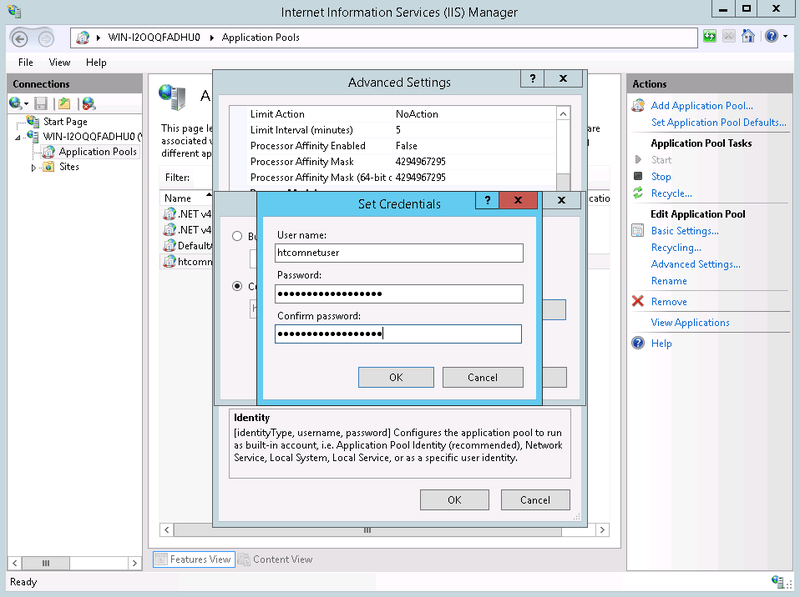Click the Delete Connection icon in Connections
Viewport: 800px width, 597px height.
89,104
